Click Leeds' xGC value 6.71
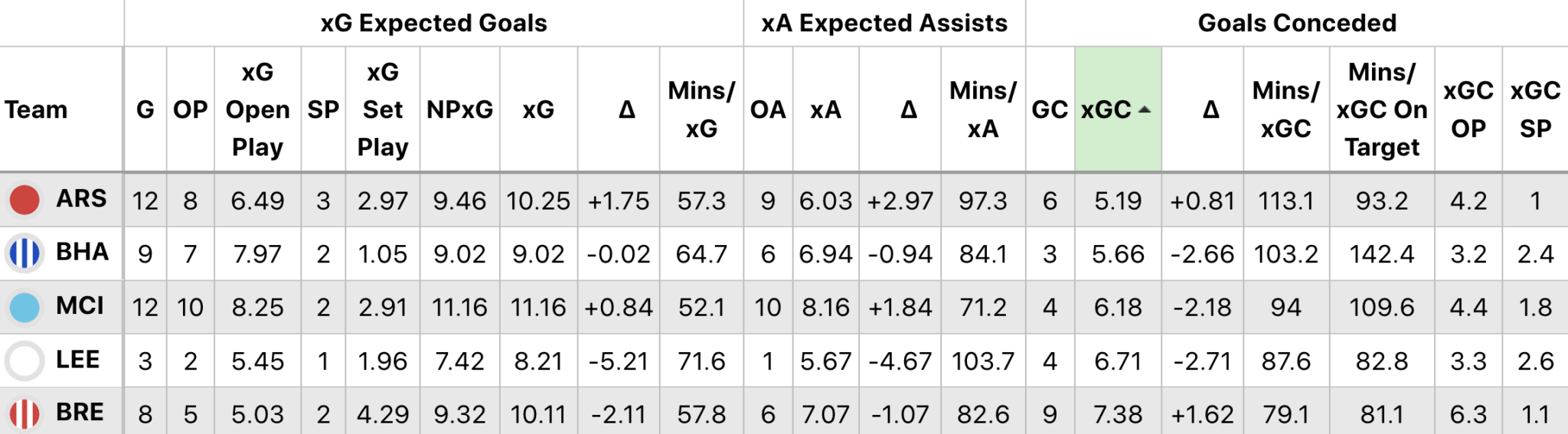Image resolution: width=1568 pixels, height=434 pixels. coord(1118,361)
